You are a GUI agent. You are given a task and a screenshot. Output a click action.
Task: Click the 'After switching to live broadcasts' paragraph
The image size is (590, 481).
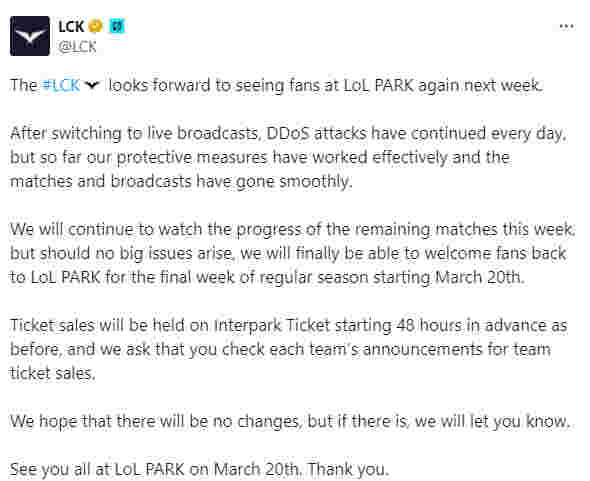[x=288, y=158]
